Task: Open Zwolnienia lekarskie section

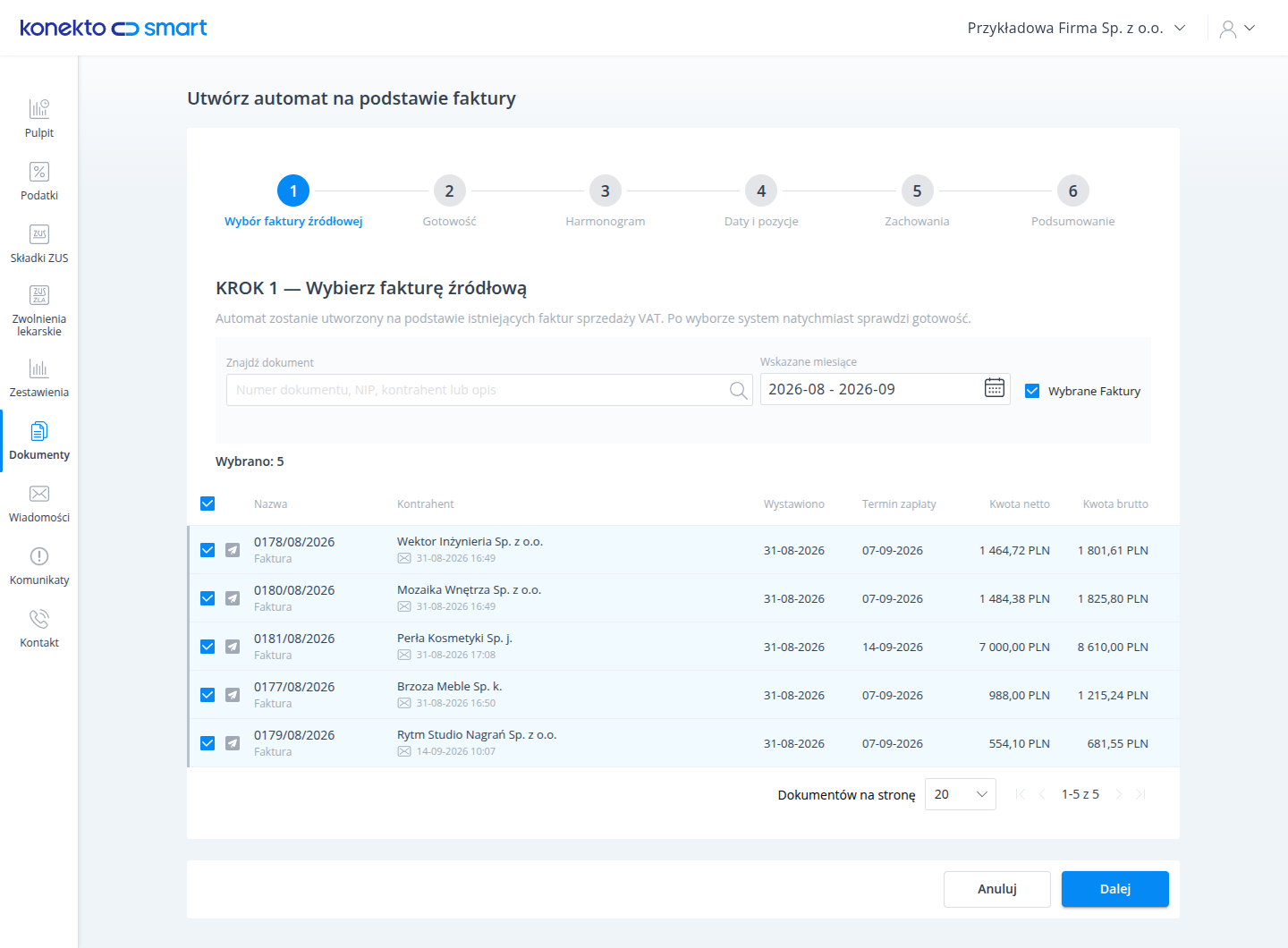Action: coord(39,310)
